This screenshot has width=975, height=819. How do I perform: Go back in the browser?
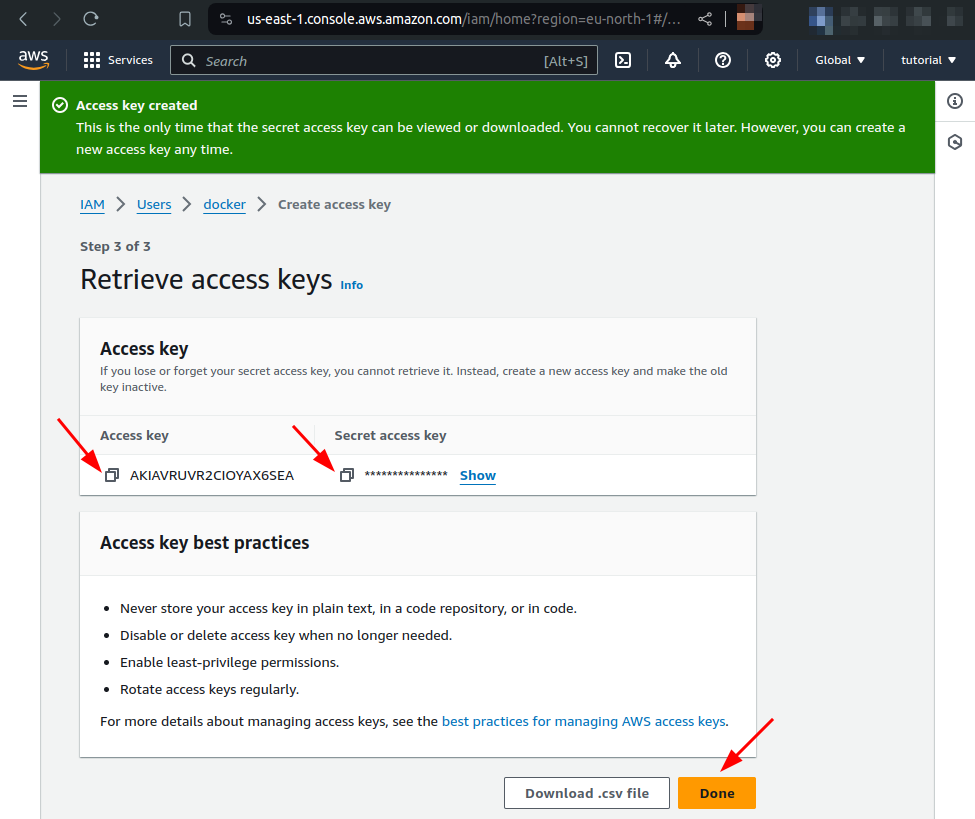pyautogui.click(x=23, y=19)
